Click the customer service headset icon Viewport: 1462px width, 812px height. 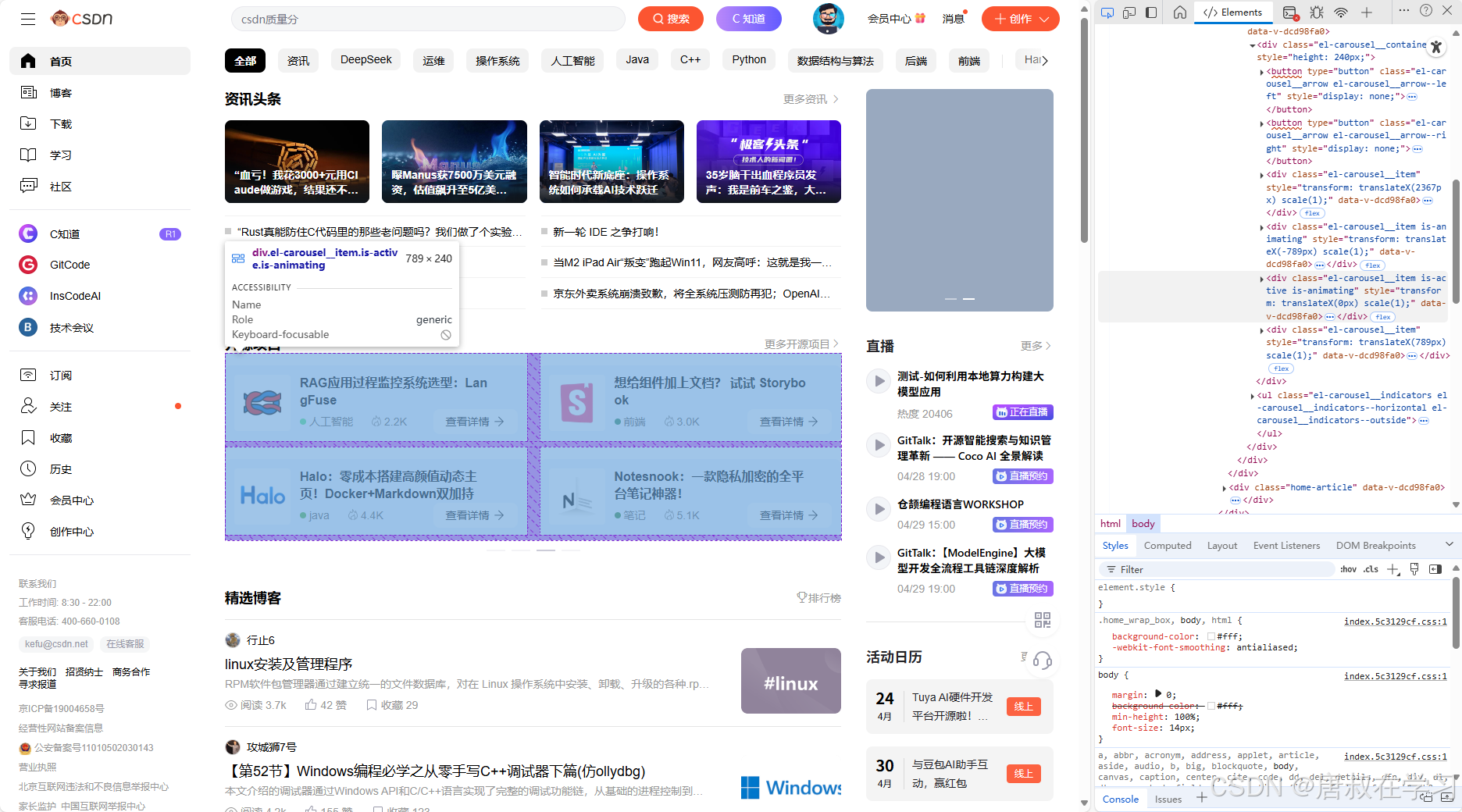(1043, 661)
